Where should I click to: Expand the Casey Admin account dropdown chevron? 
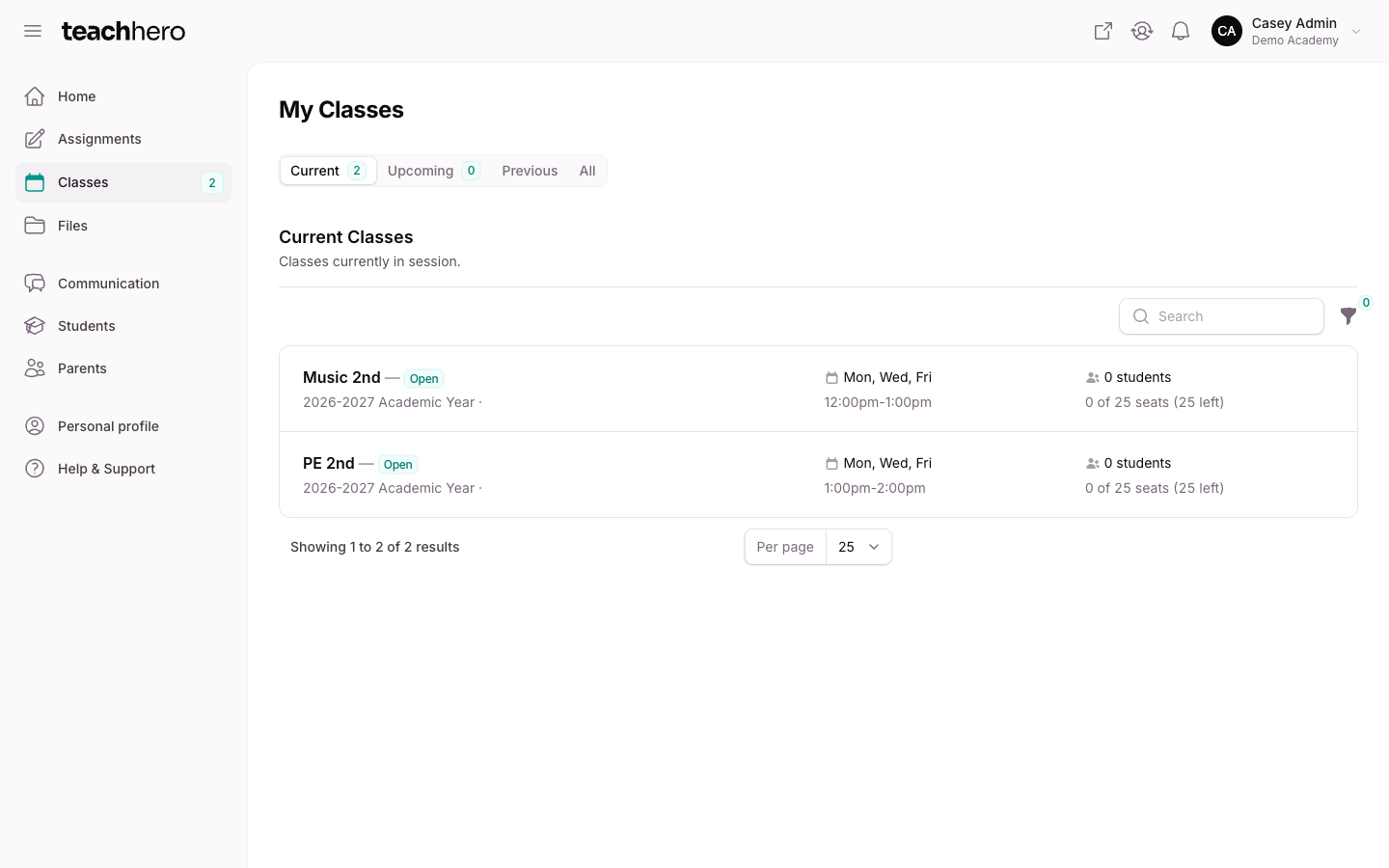[x=1356, y=32]
